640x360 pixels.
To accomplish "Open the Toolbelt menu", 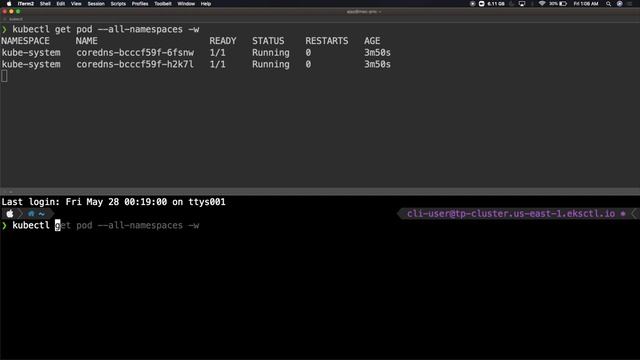I will (162, 4).
